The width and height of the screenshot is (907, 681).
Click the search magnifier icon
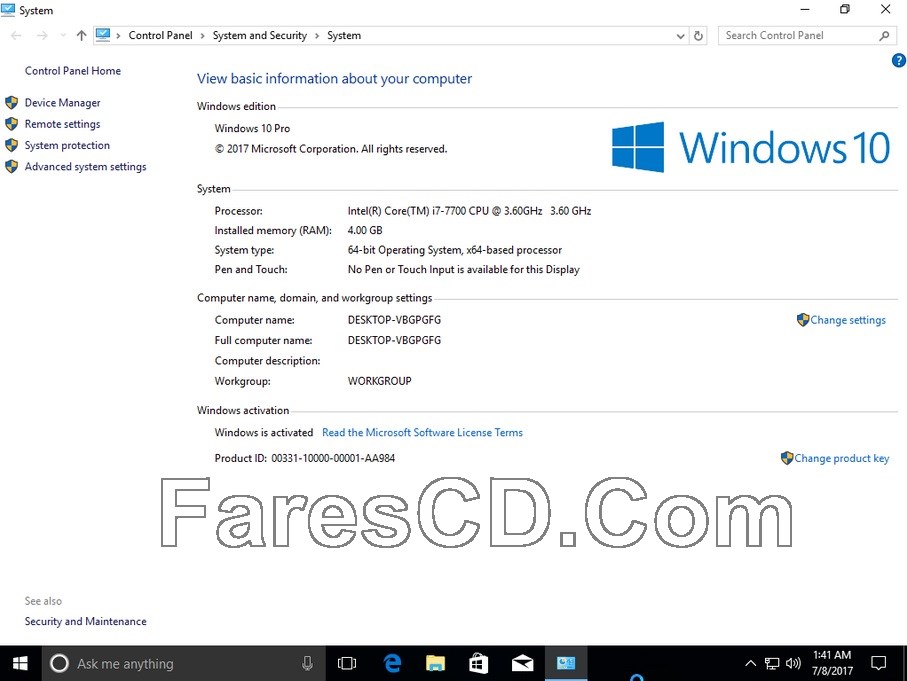[x=884, y=36]
